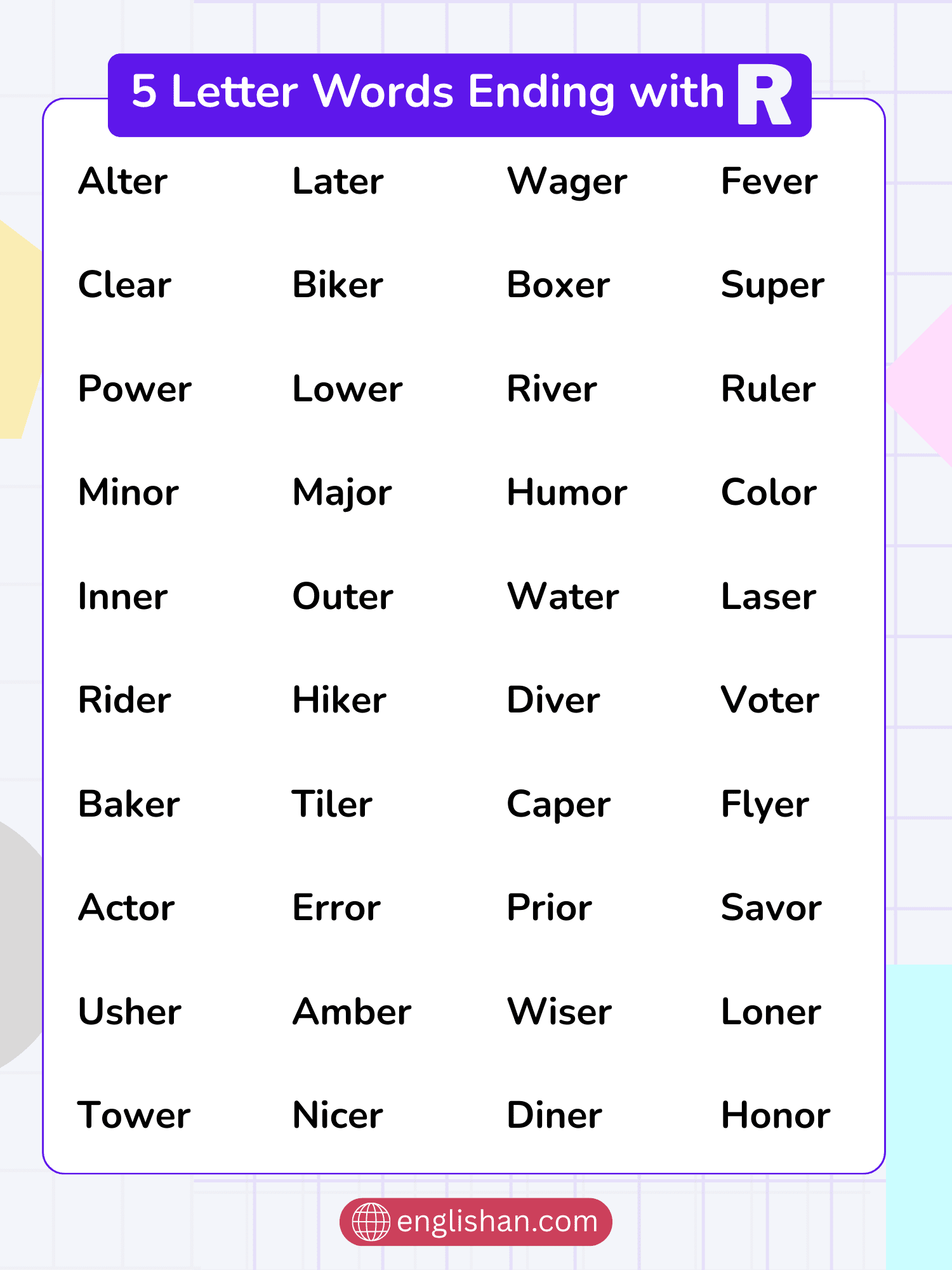Screen dimensions: 952x1270
Task: Tap the word Error
Action: 336,908
